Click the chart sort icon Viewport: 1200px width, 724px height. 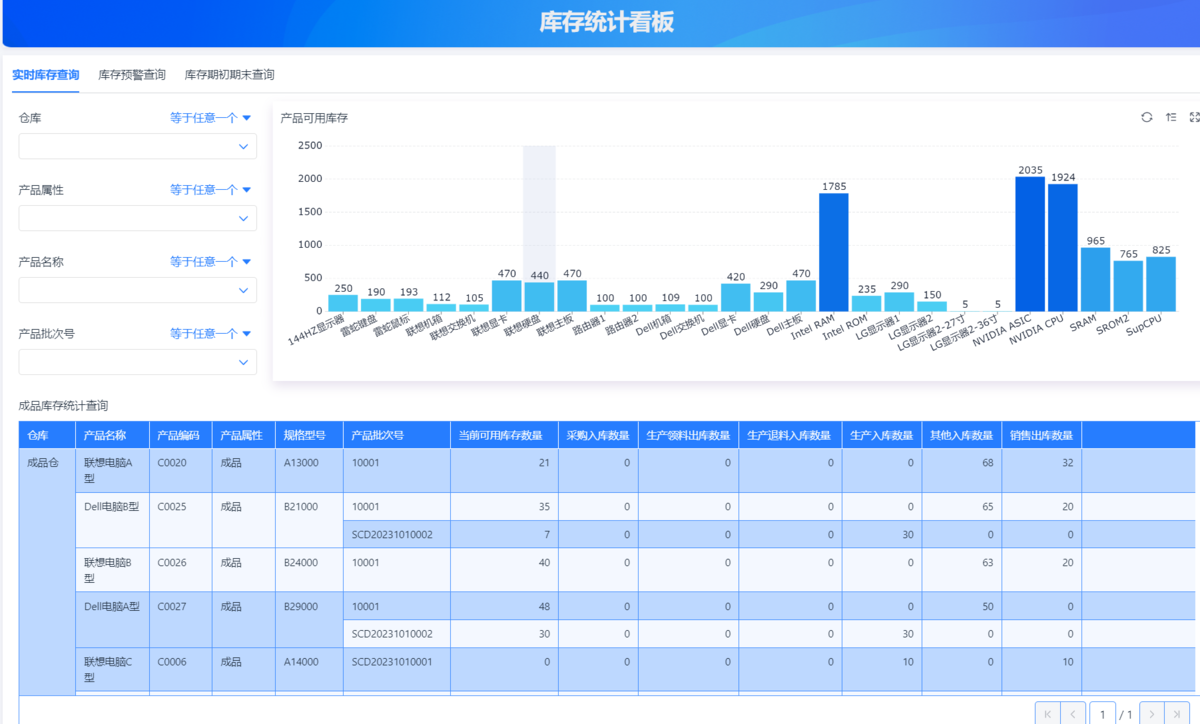[1171, 118]
